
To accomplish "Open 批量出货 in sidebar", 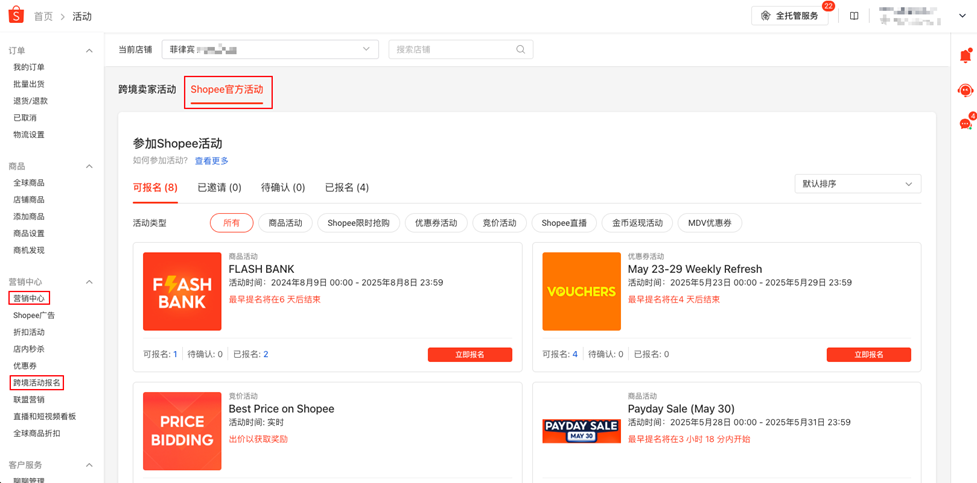I will [29, 84].
